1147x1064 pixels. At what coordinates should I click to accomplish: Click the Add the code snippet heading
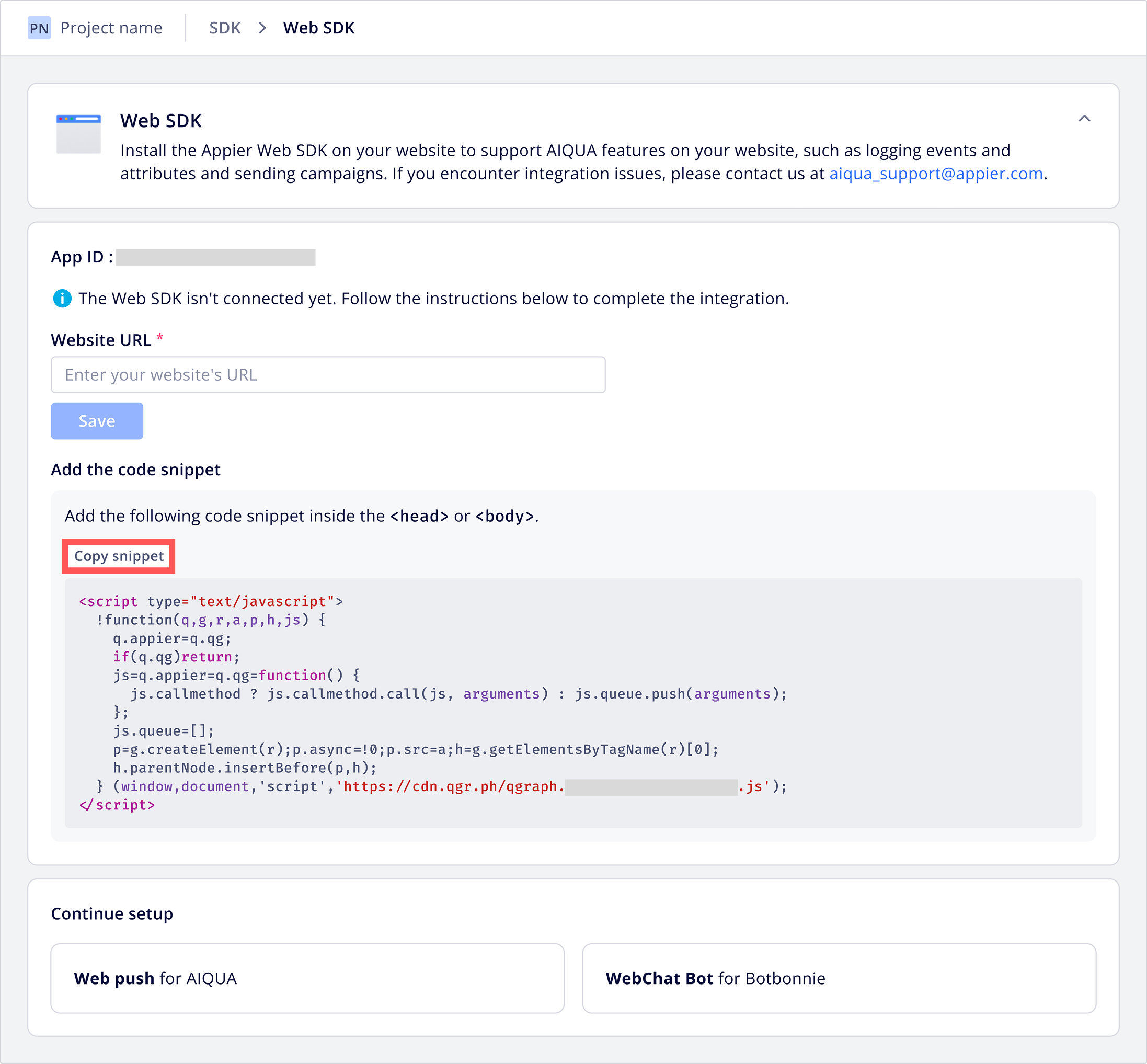135,469
